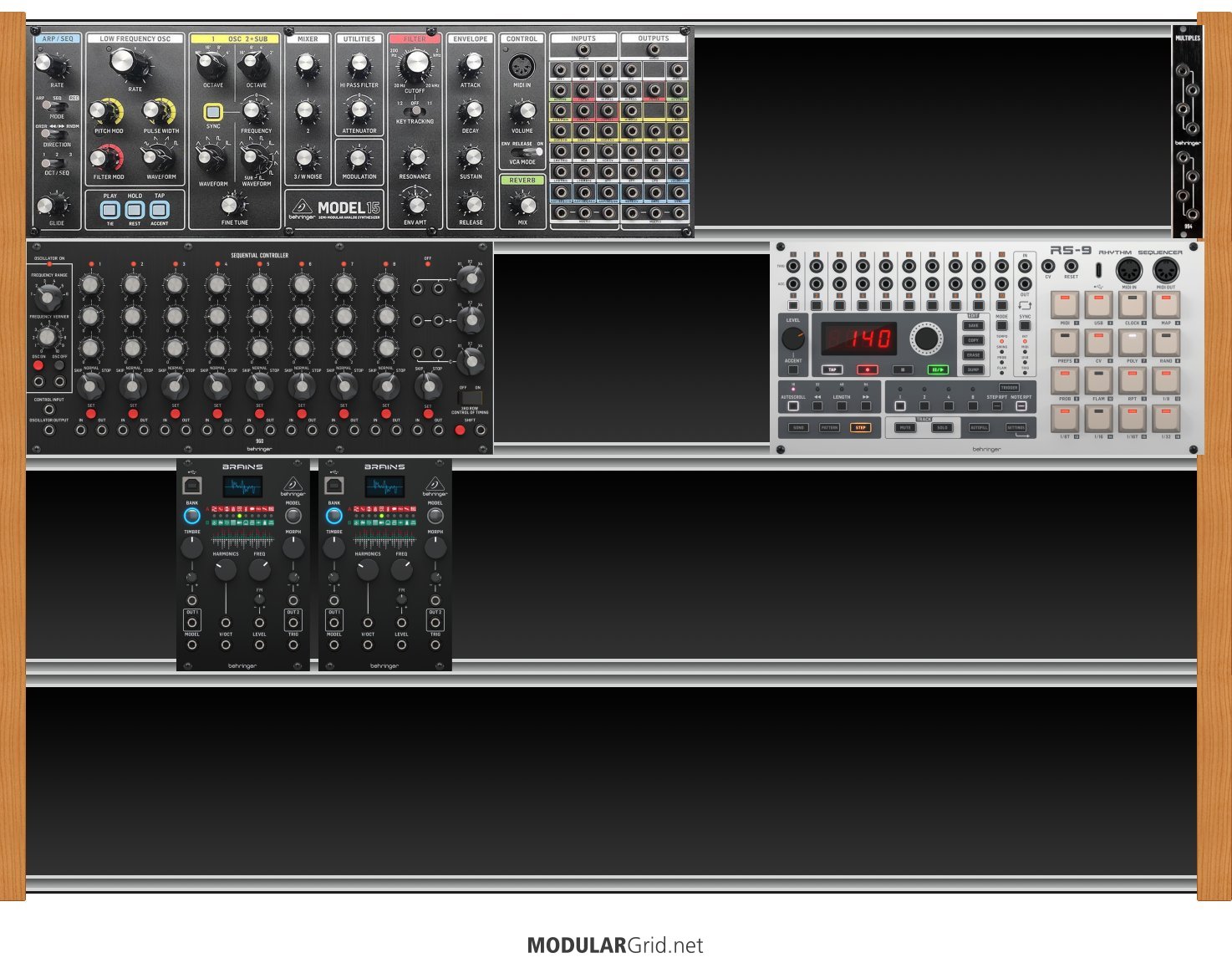Click the Model 15 FINE TUNE knob
The width and height of the screenshot is (1232, 963).
point(233,205)
